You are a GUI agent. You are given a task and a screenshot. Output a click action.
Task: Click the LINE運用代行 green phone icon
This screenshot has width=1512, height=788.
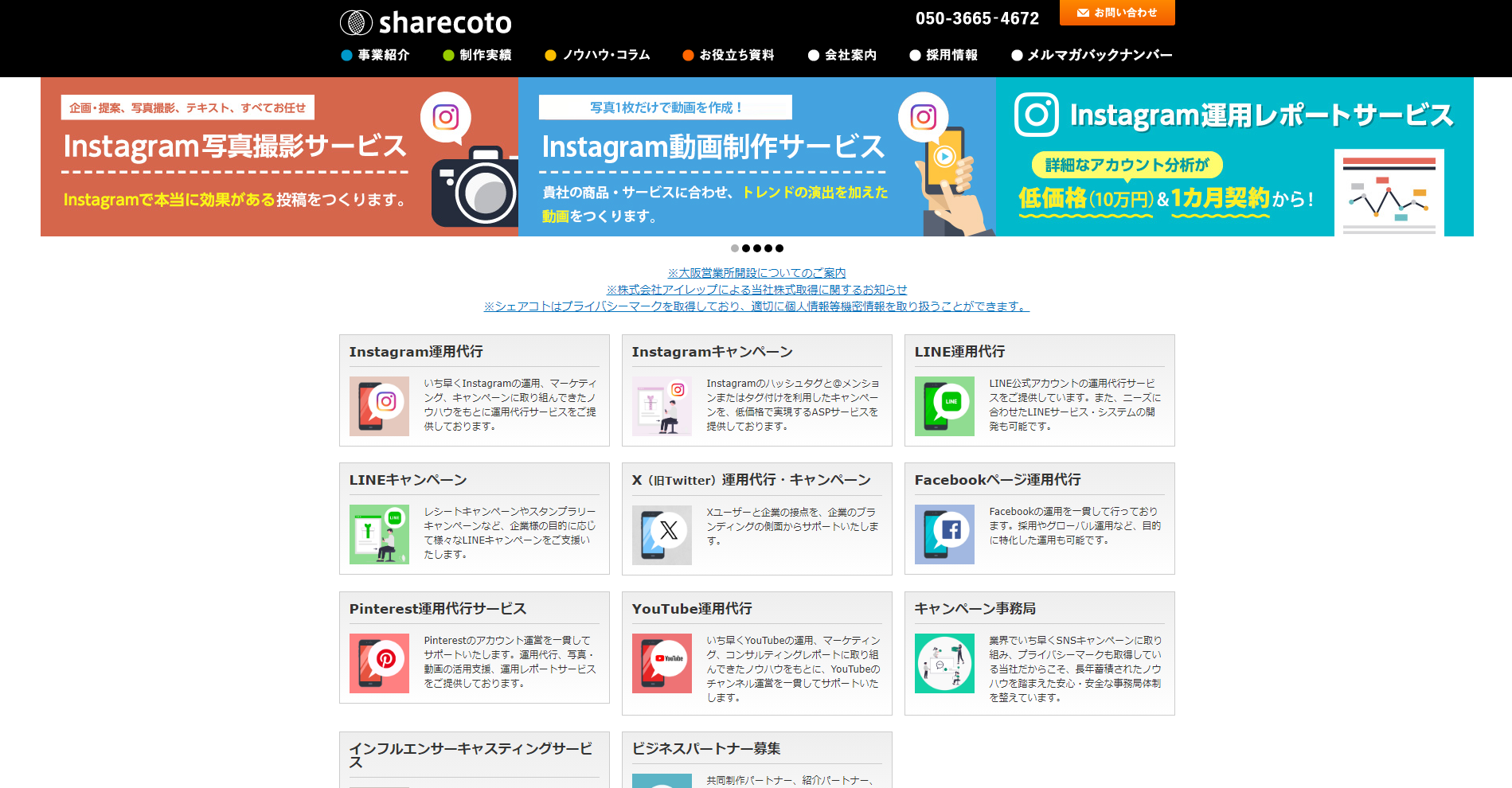click(944, 406)
